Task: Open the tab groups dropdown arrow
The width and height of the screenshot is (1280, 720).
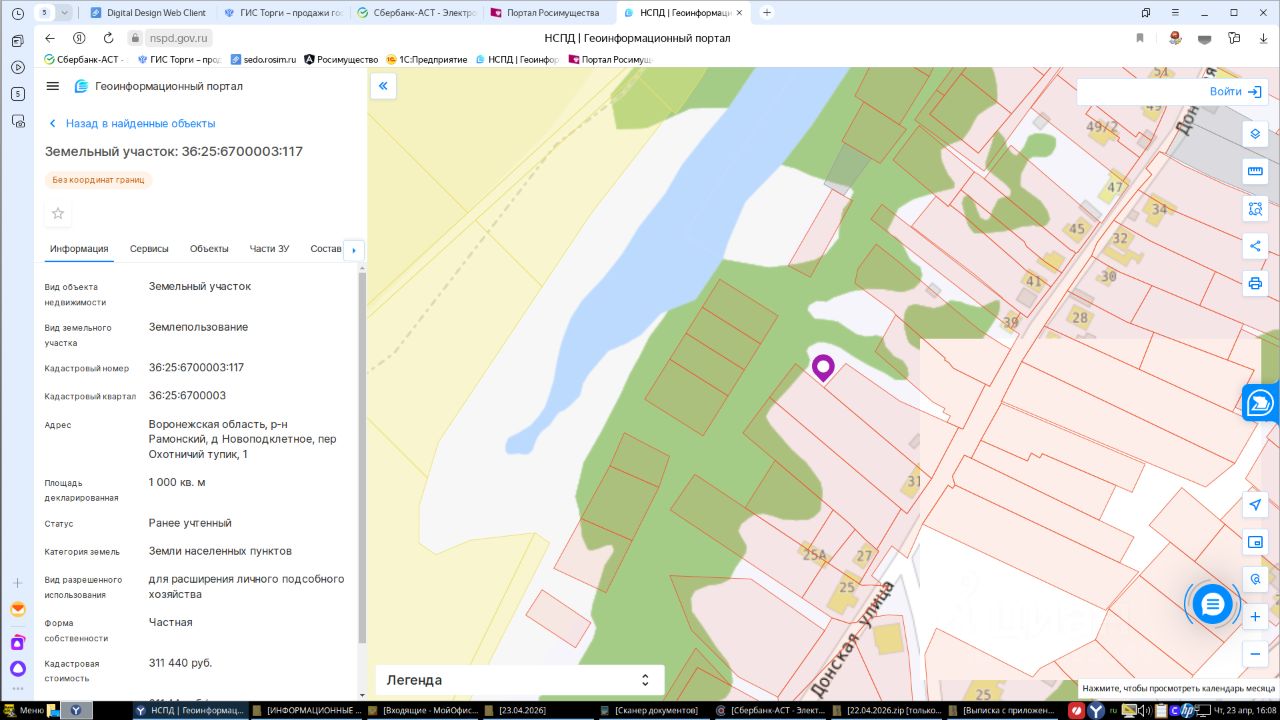Action: point(65,13)
